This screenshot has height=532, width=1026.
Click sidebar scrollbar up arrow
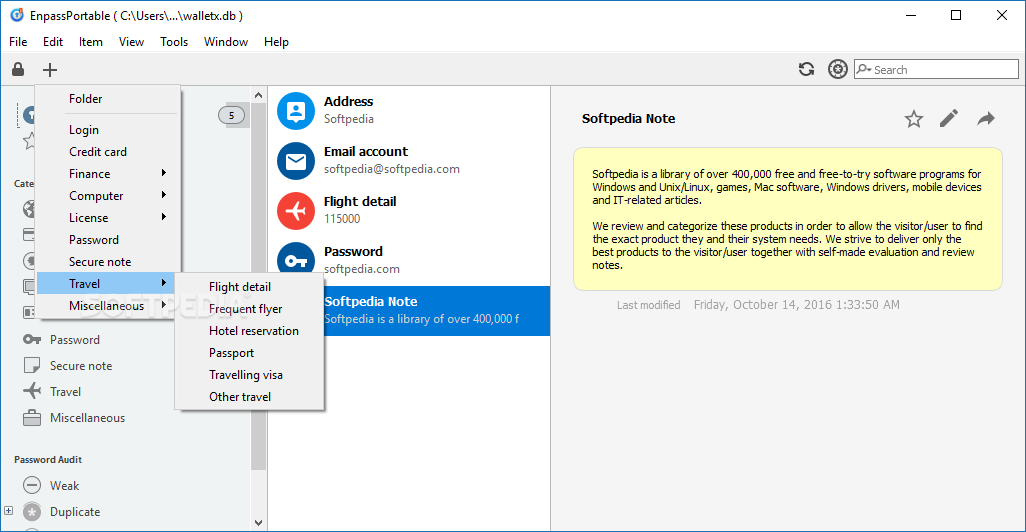[258, 96]
